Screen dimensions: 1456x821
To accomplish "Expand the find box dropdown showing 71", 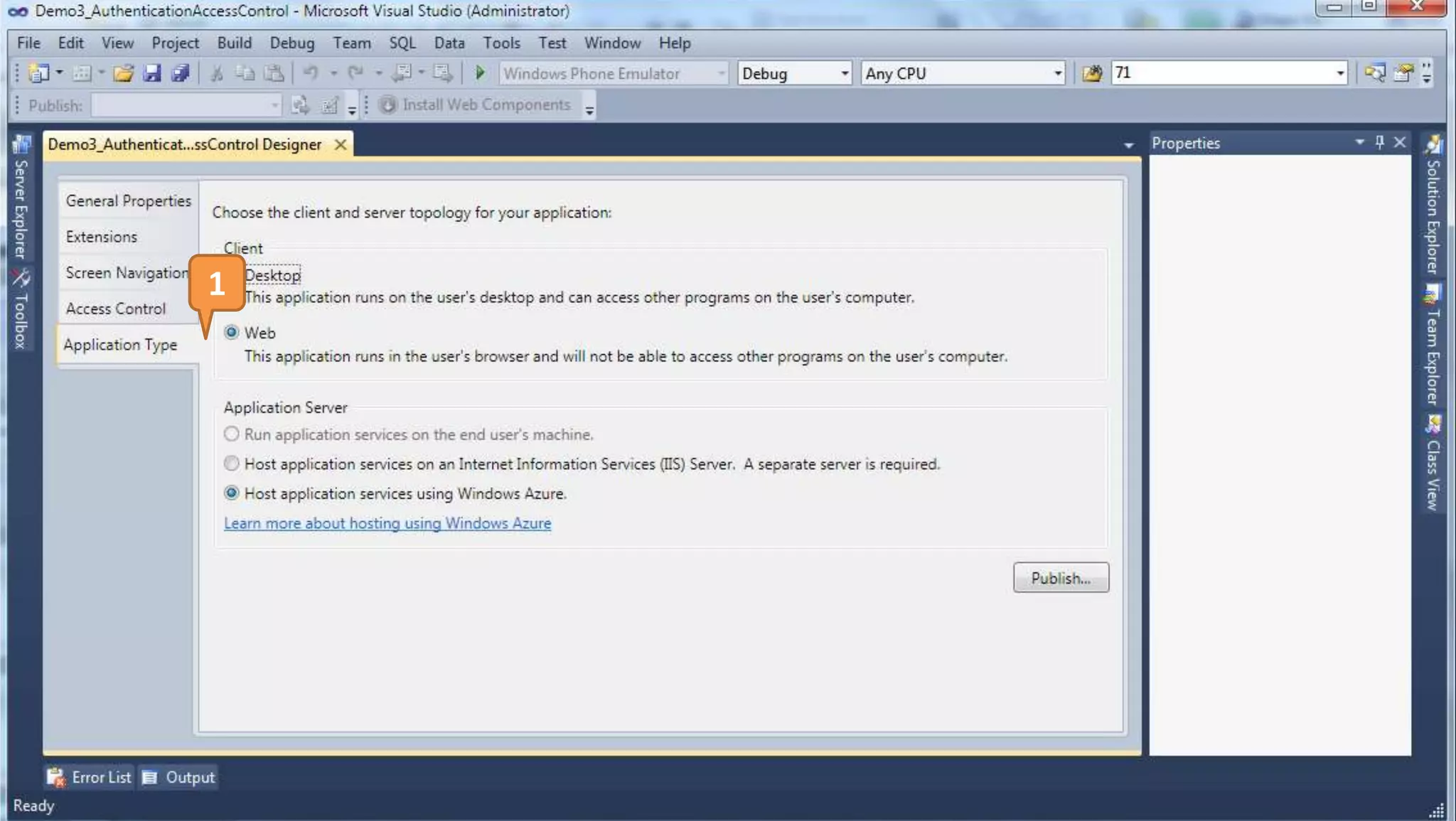I will [x=1339, y=73].
